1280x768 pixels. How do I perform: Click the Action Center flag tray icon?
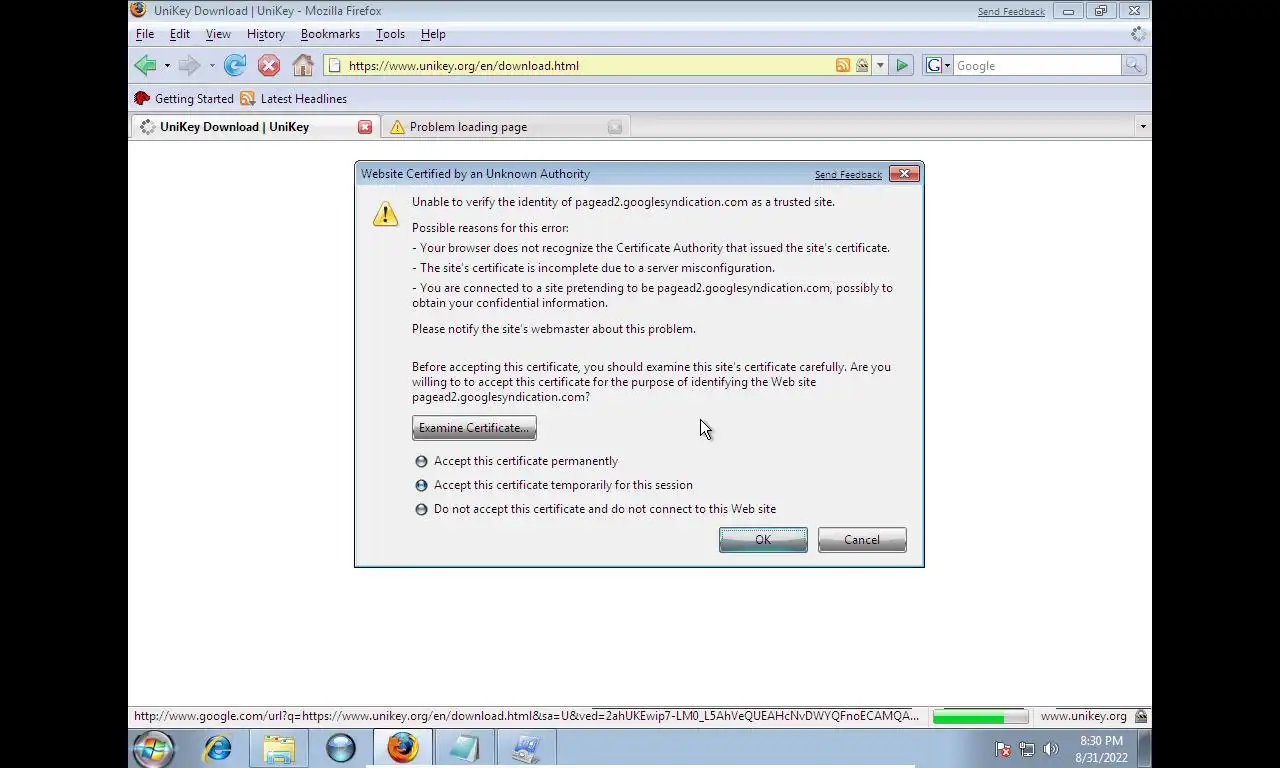tap(1003, 749)
